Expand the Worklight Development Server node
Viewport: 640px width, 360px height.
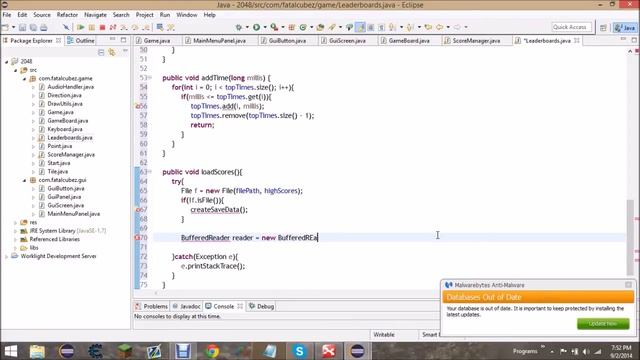point(7,256)
